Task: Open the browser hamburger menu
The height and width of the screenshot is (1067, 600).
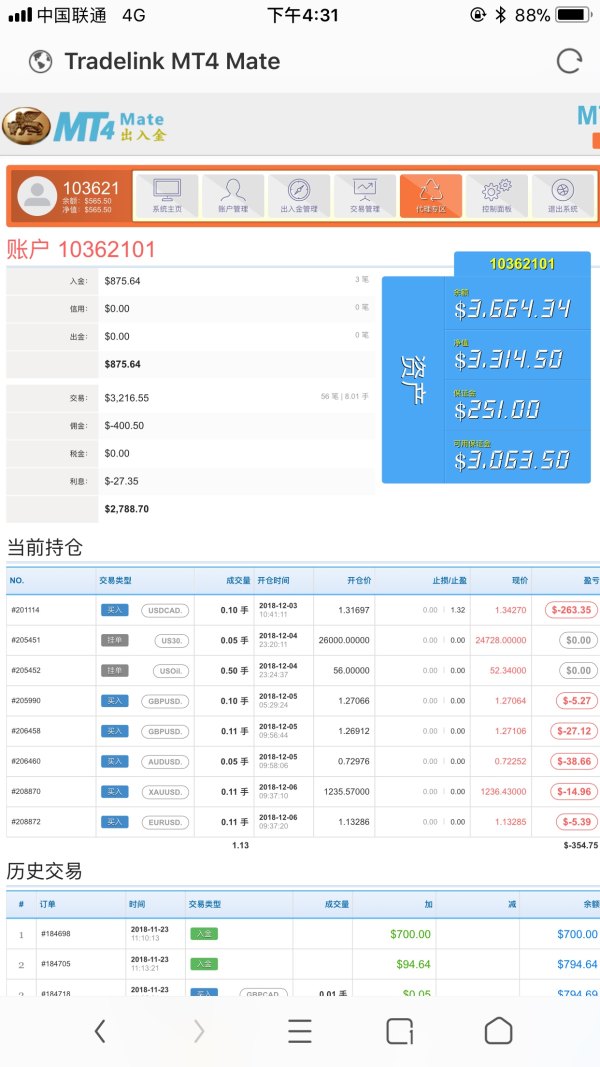Action: (x=300, y=1031)
